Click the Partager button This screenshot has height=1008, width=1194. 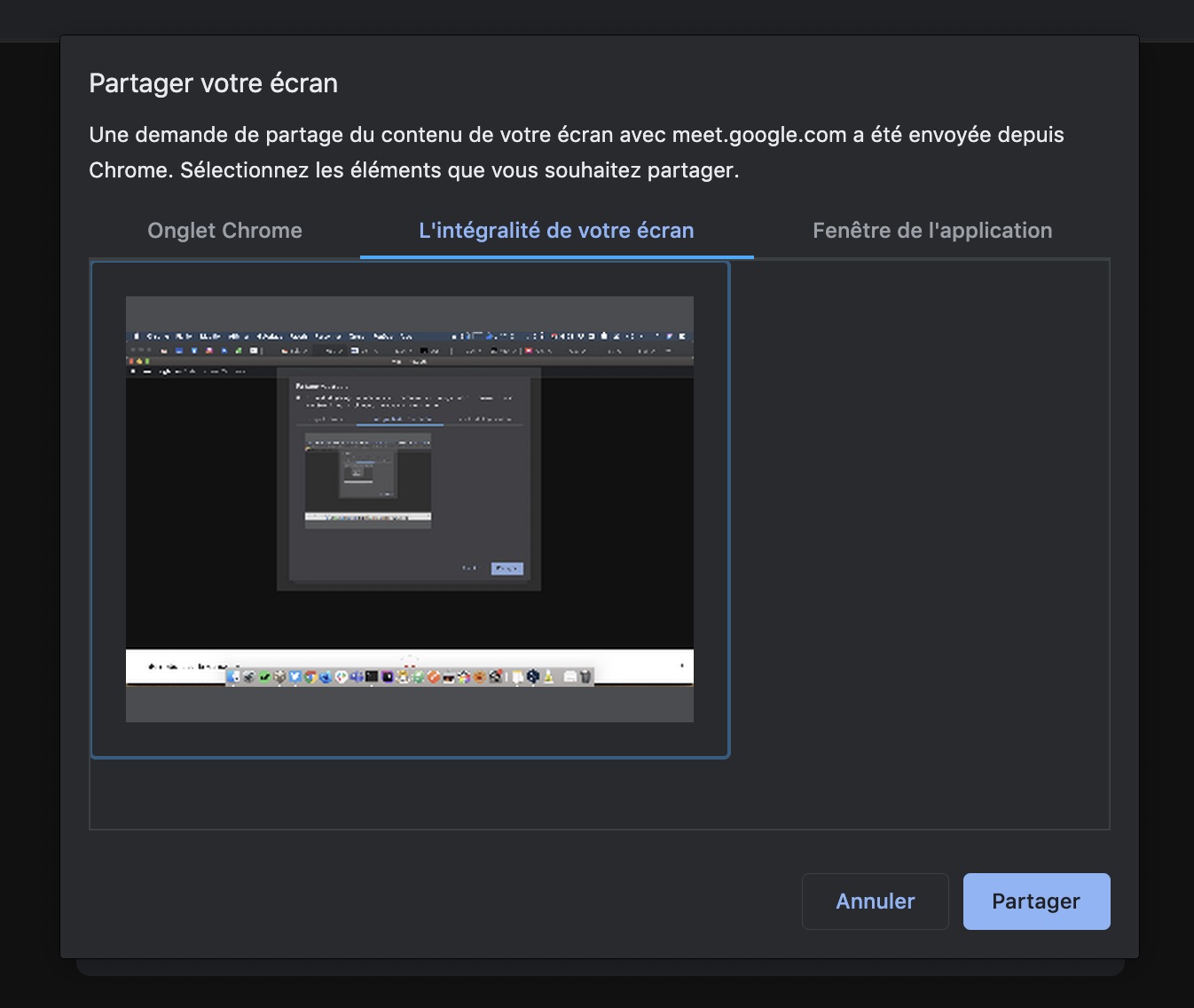pyautogui.click(x=1035, y=902)
